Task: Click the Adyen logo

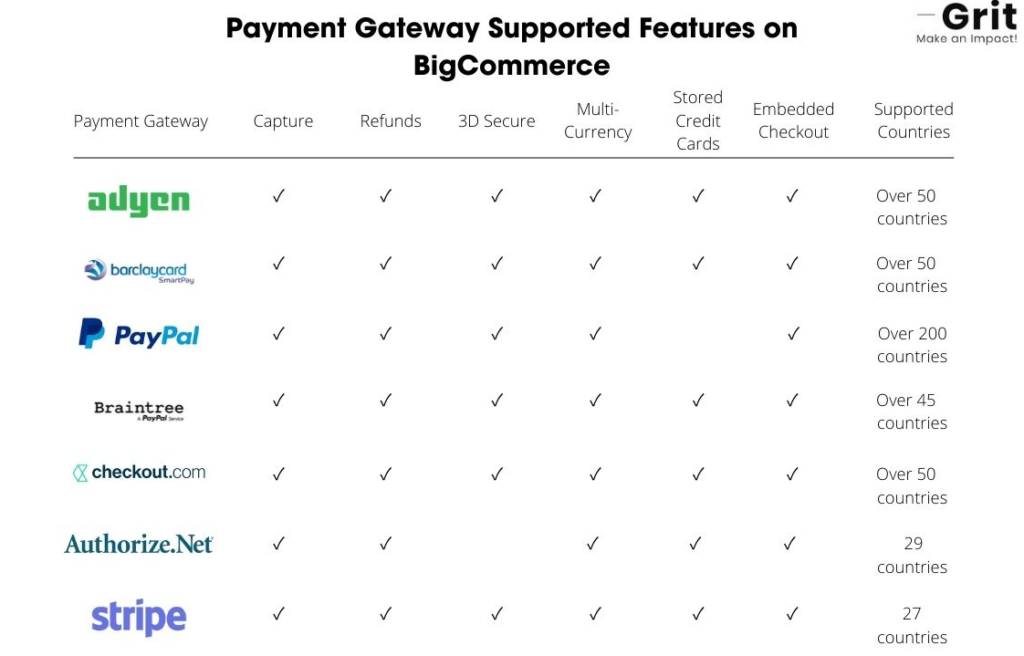Action: 138,201
